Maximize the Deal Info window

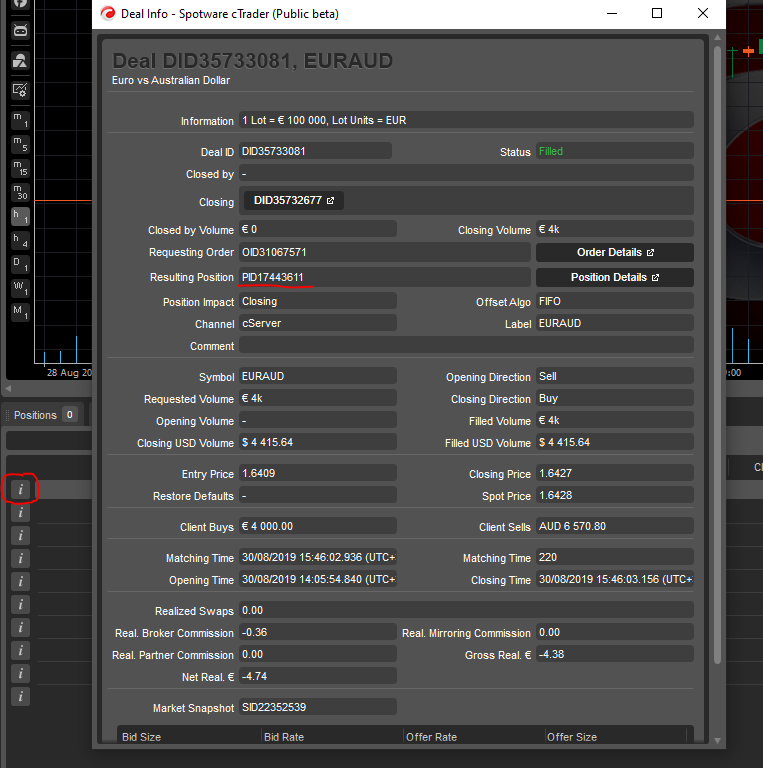click(657, 13)
